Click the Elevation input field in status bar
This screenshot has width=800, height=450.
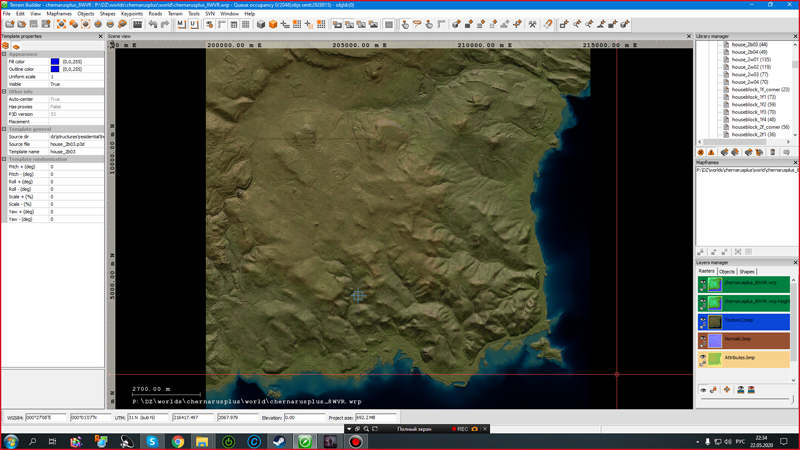[304, 417]
